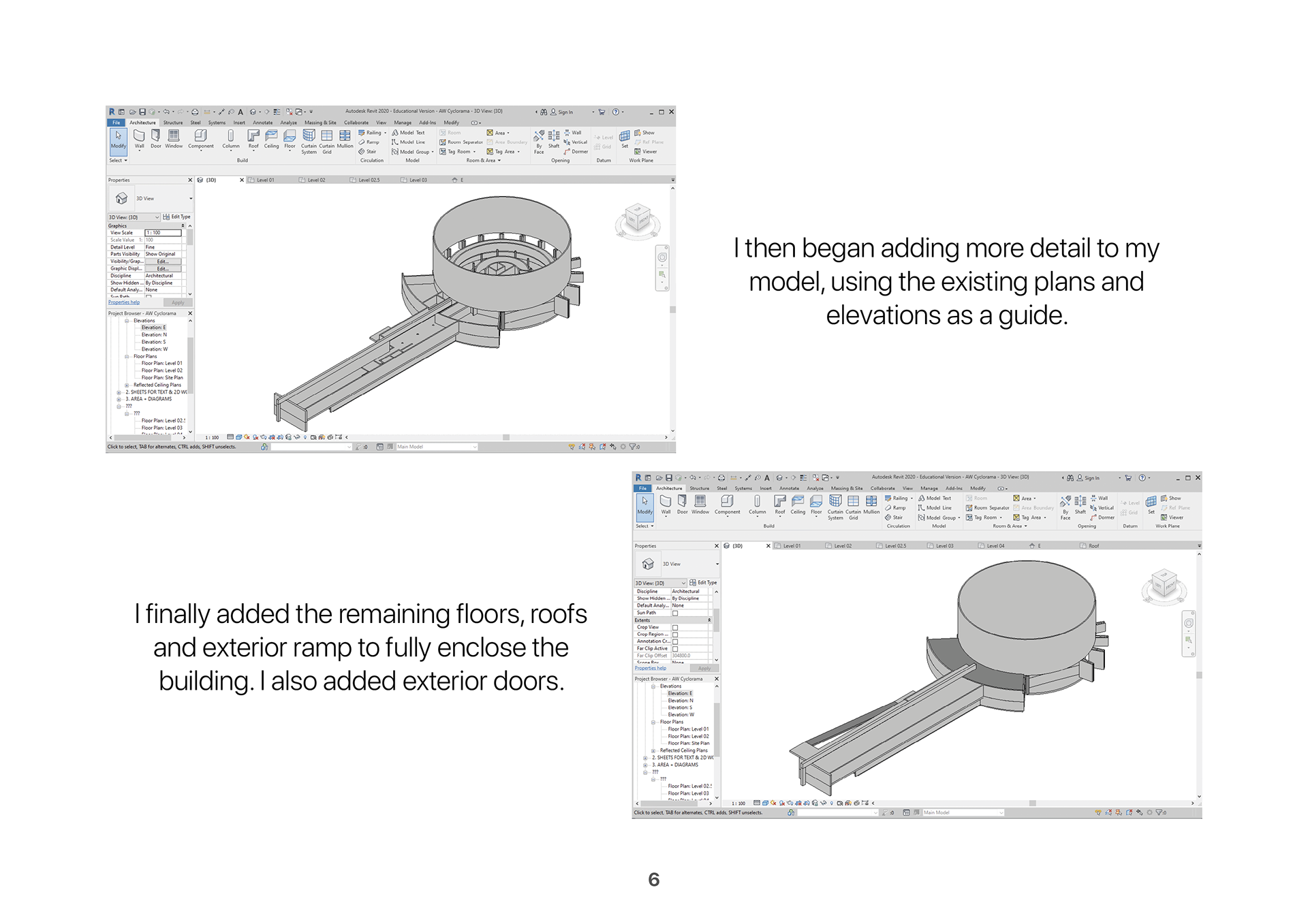Open the Massing & Site ribbon tab in the upper window
Screen dimensions: 1308x924
pos(320,123)
